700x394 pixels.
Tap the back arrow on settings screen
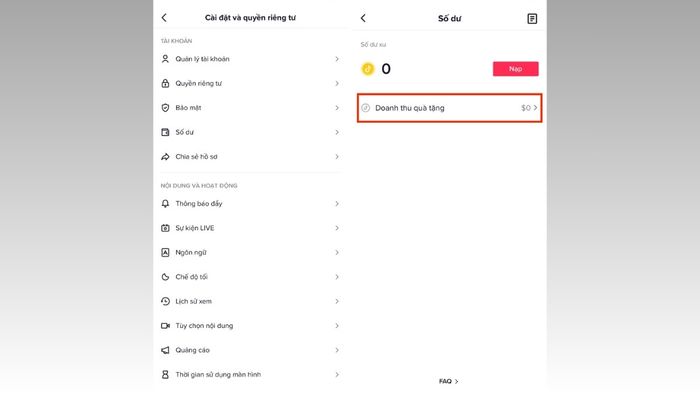click(164, 17)
